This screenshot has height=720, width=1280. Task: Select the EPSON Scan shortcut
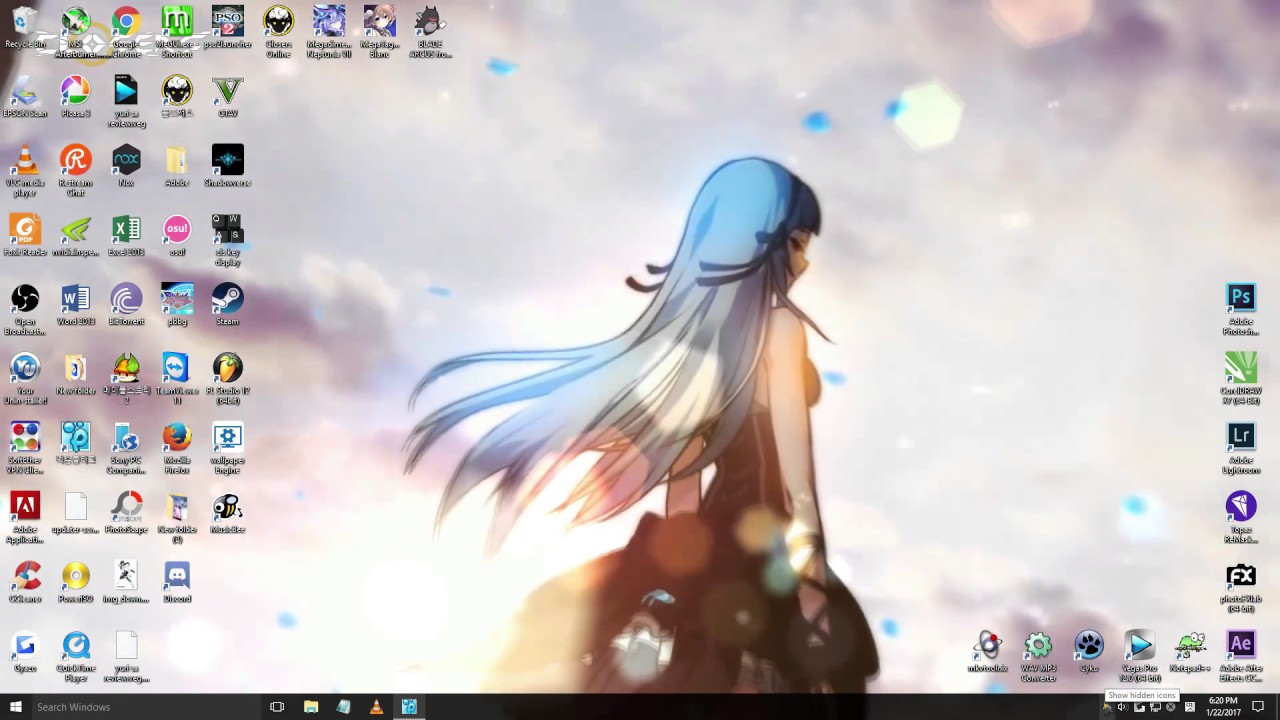click(x=25, y=97)
